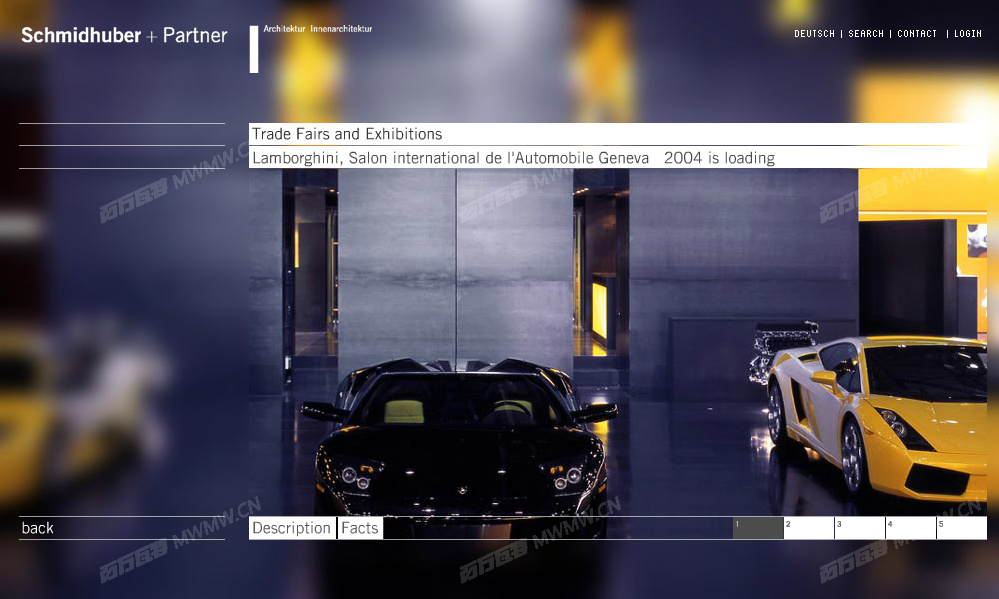Image resolution: width=999 pixels, height=599 pixels.
Task: Open the Description tab
Action: [x=292, y=528]
